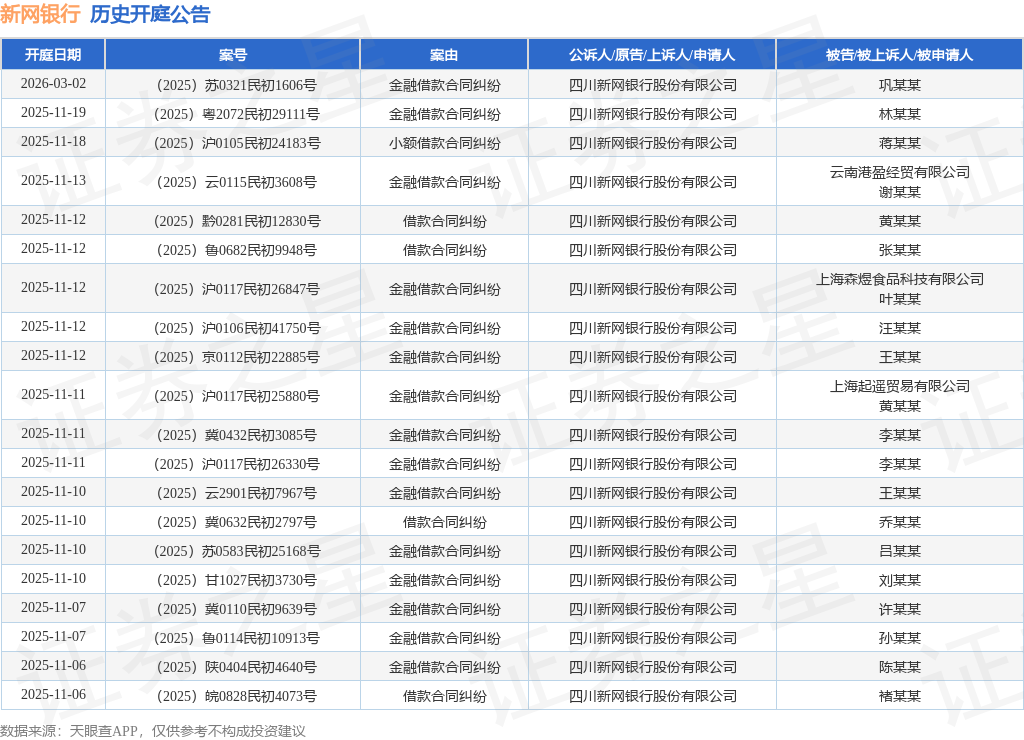This screenshot has width=1024, height=740.
Task: Click defendant 孙某某
Action: click(x=899, y=638)
